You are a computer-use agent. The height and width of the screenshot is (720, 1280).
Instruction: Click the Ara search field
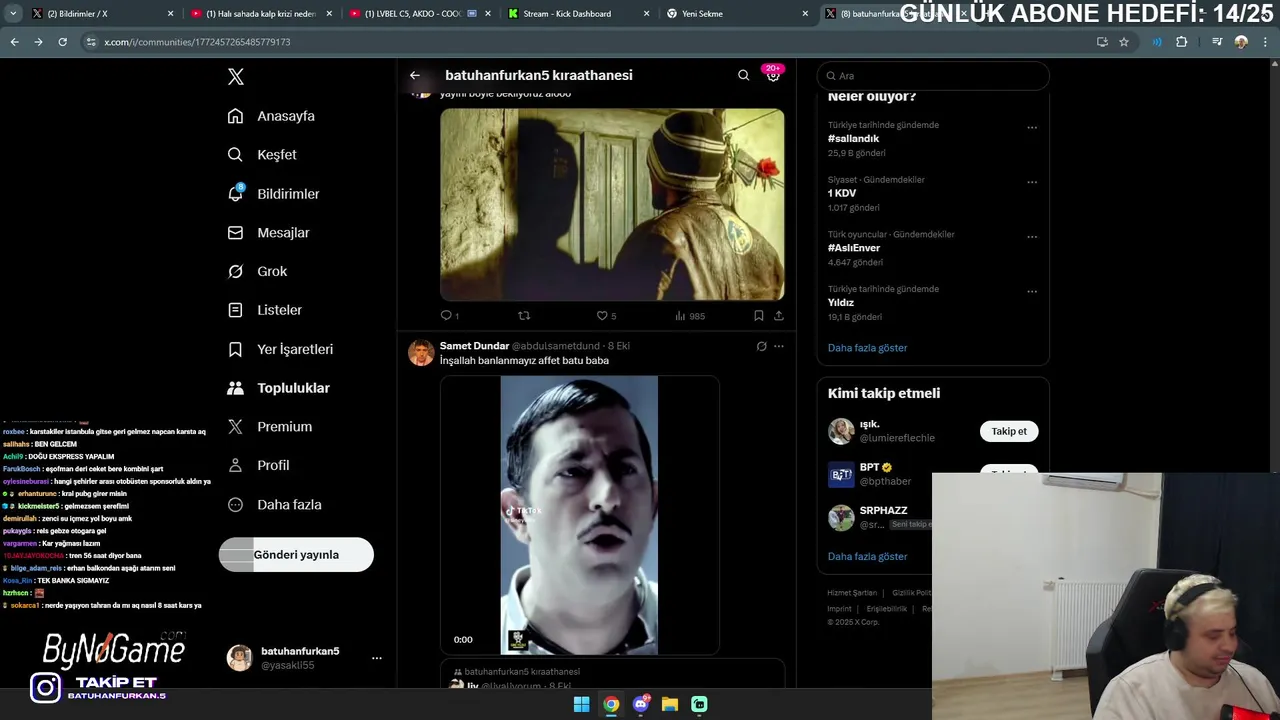(x=933, y=76)
